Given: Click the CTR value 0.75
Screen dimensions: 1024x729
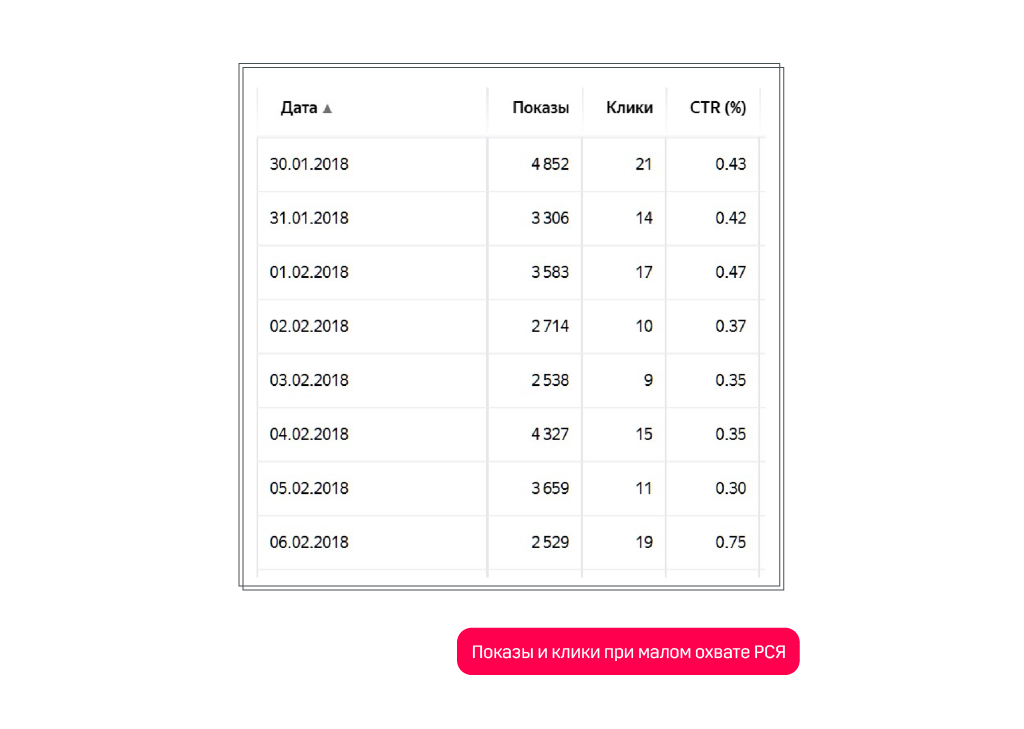Looking at the screenshot, I should pyautogui.click(x=730, y=542).
